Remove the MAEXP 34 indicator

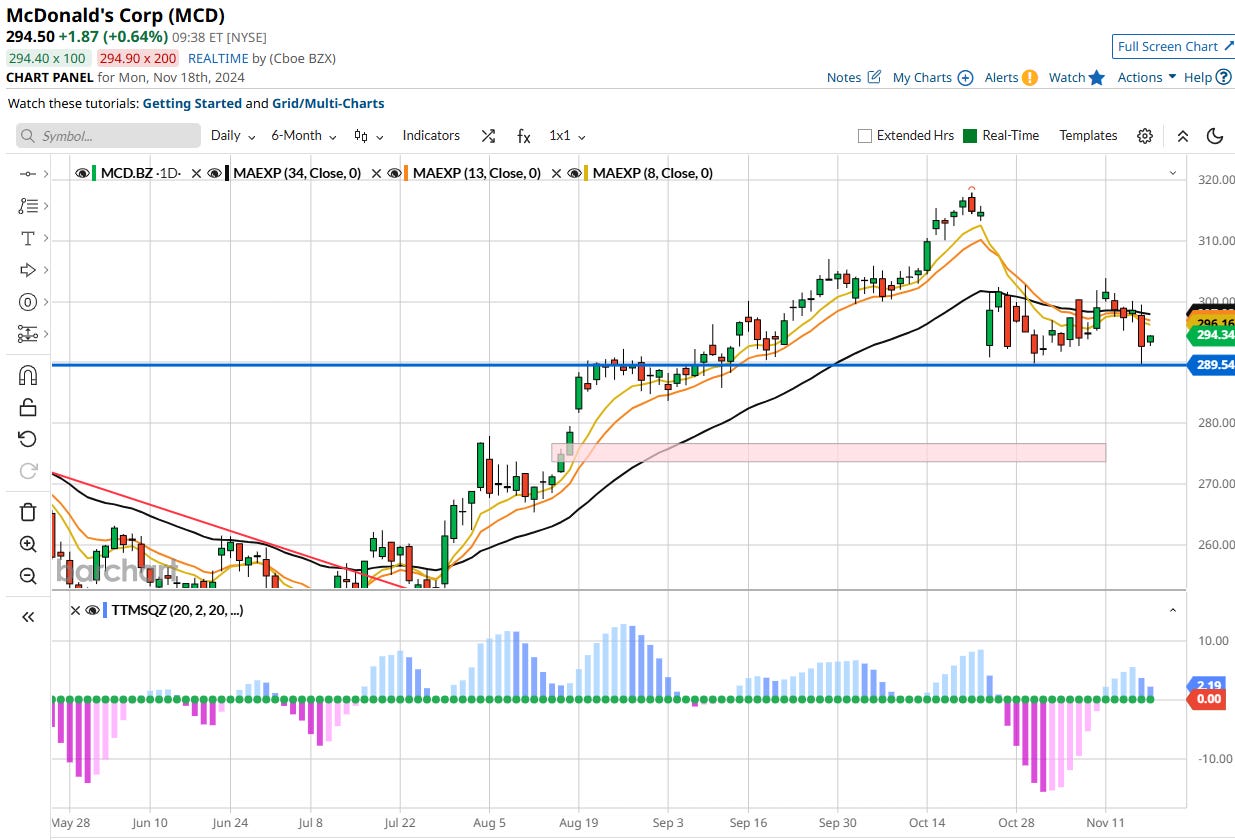(196, 174)
